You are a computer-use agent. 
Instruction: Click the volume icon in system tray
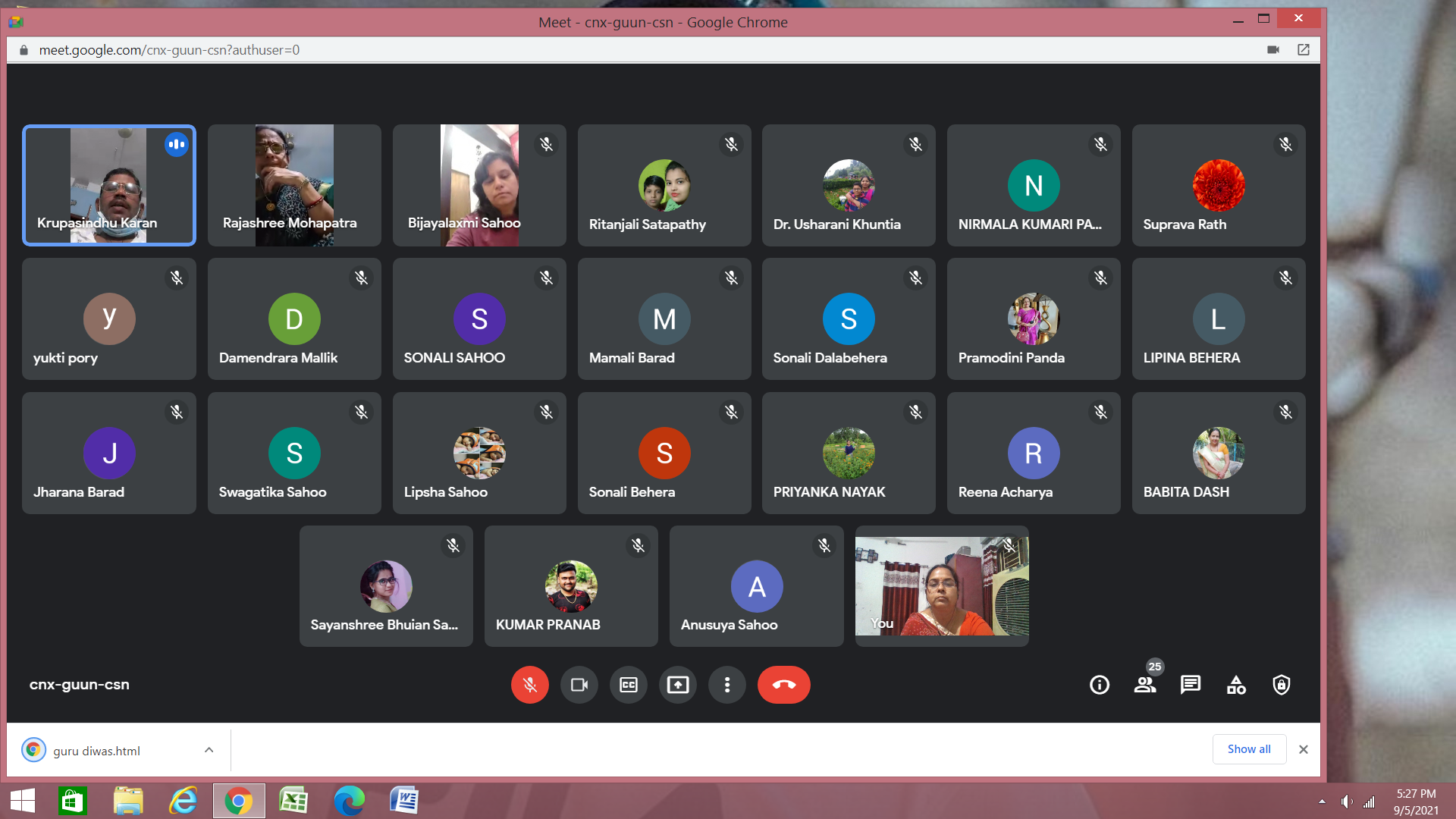tap(1347, 802)
